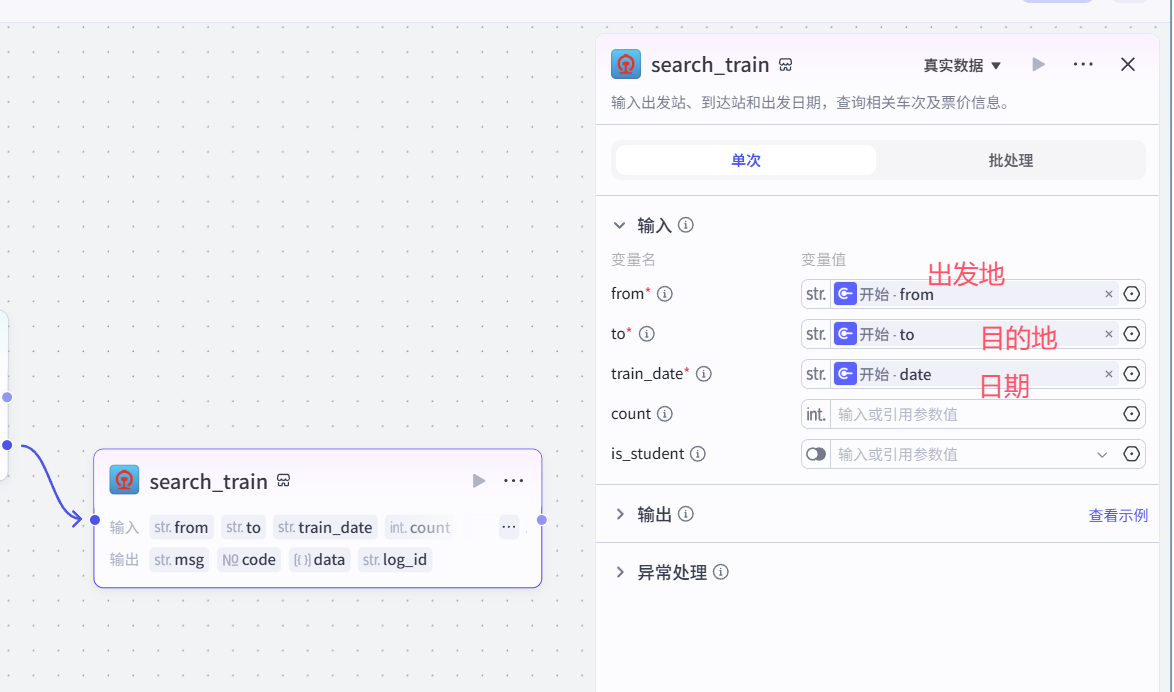Screen dimensions: 1174x692
Task: Open the 查看示例 link
Action: tap(1118, 515)
